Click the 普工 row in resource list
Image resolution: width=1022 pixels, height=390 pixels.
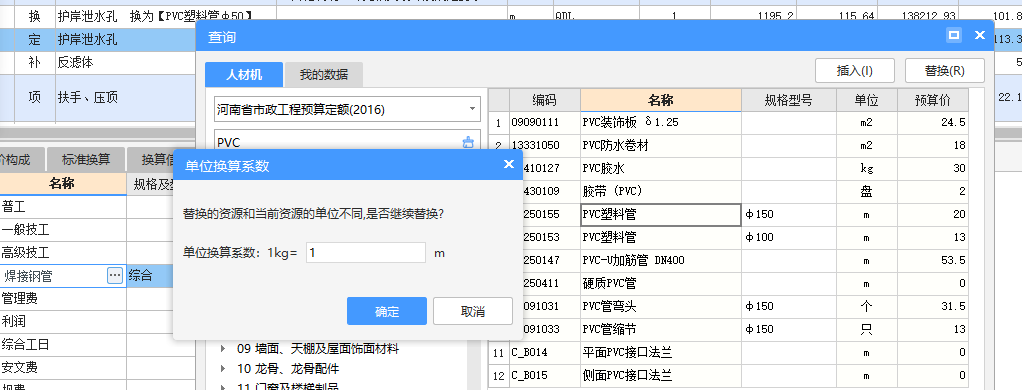[x=63, y=207]
